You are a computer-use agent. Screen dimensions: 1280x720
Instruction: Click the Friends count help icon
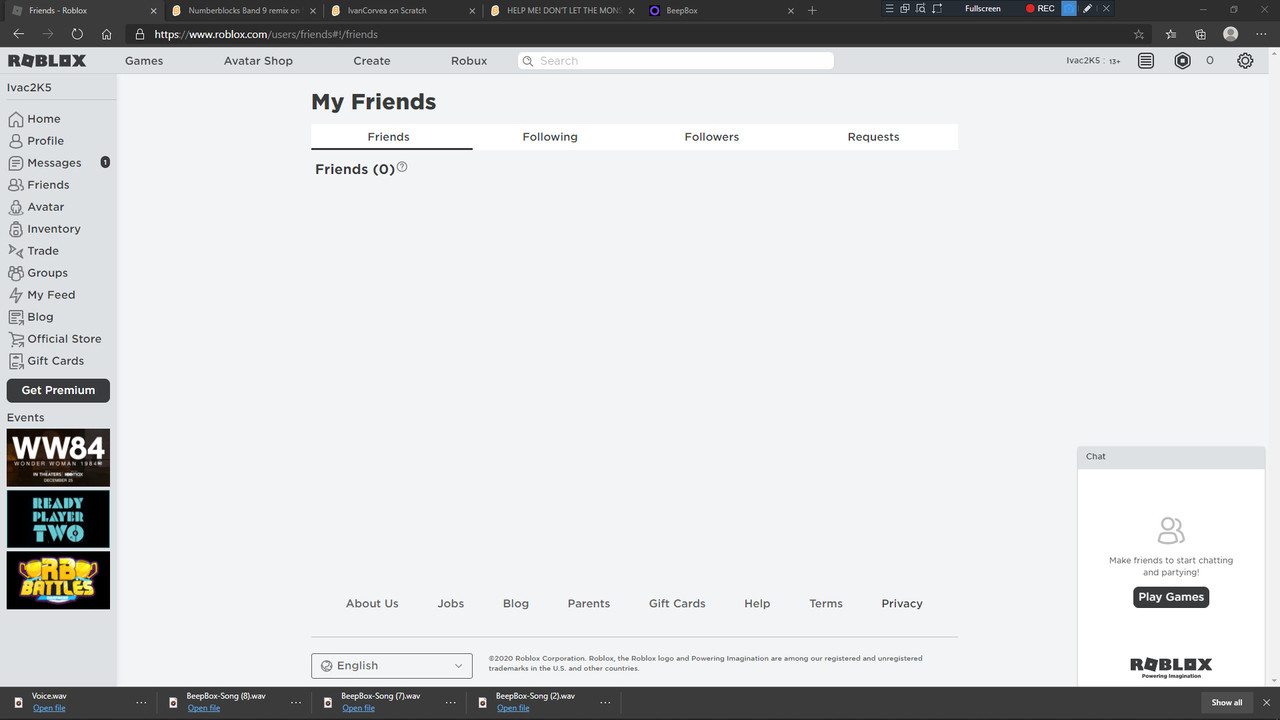[x=402, y=167]
